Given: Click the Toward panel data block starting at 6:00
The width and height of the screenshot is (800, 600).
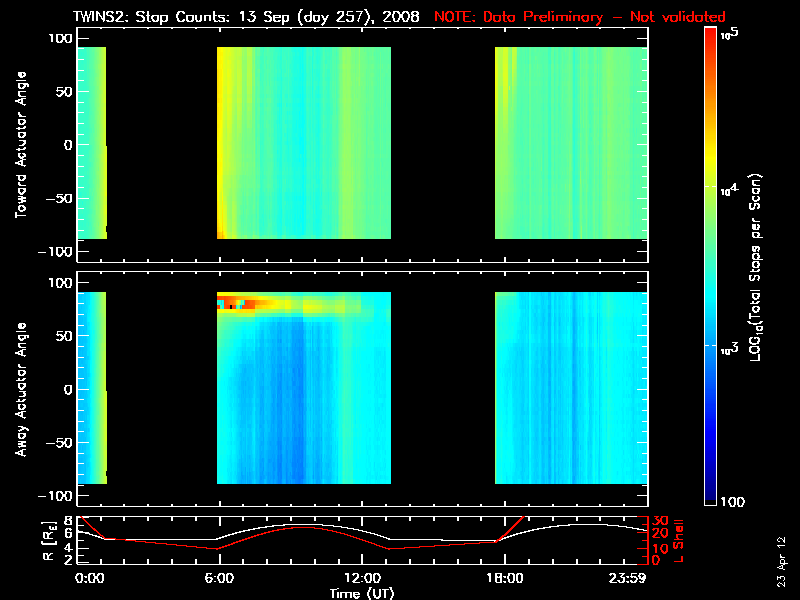Looking at the screenshot, I should pyautogui.click(x=304, y=143).
